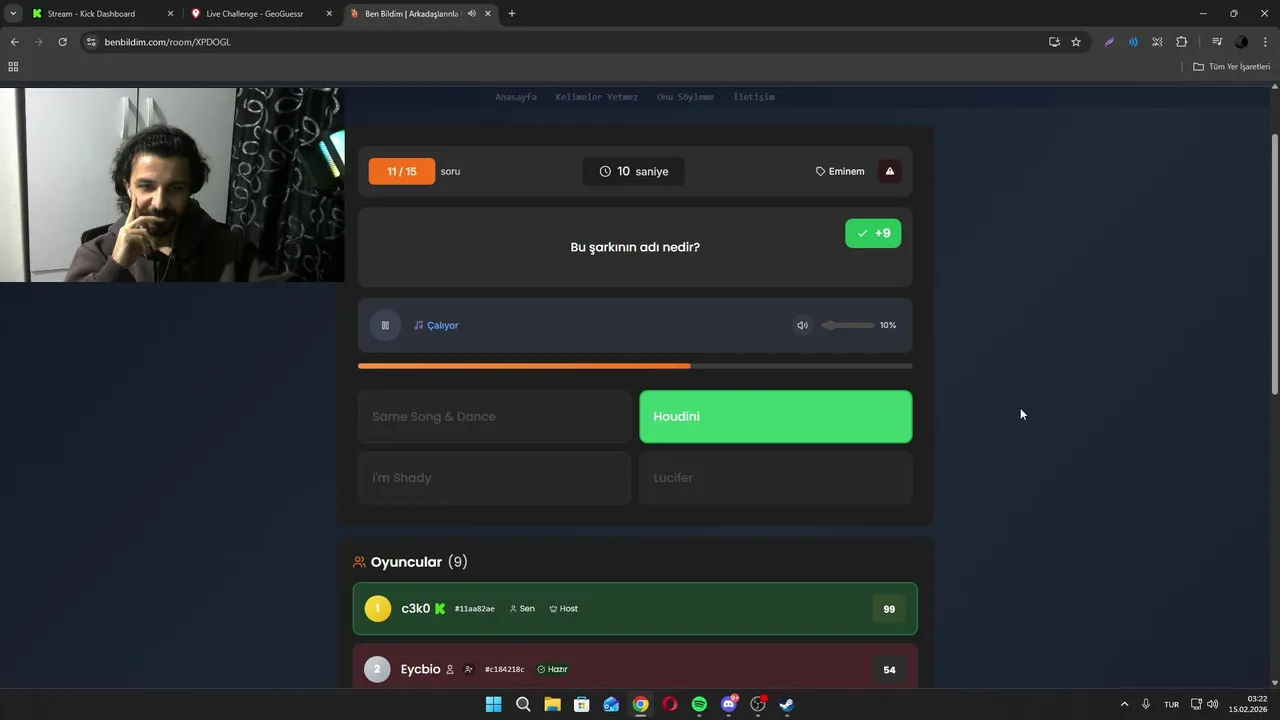Click the Hazır status on Eycbio
Image resolution: width=1280 pixels, height=720 pixels.
click(x=553, y=669)
